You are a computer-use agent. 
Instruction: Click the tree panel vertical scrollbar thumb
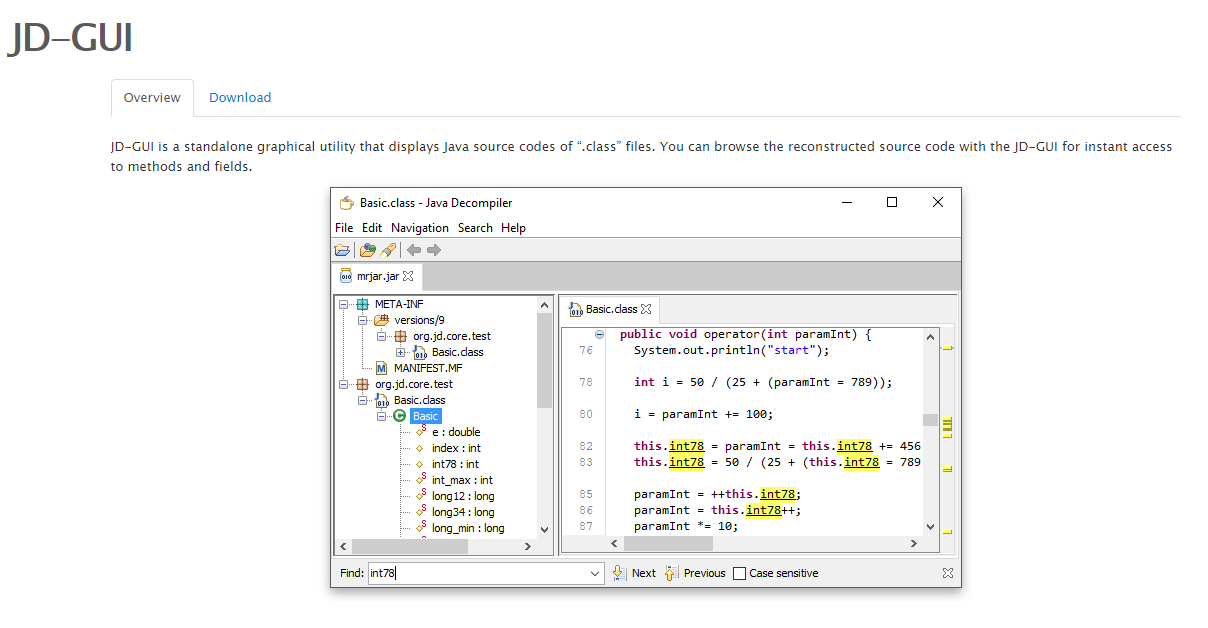point(545,360)
